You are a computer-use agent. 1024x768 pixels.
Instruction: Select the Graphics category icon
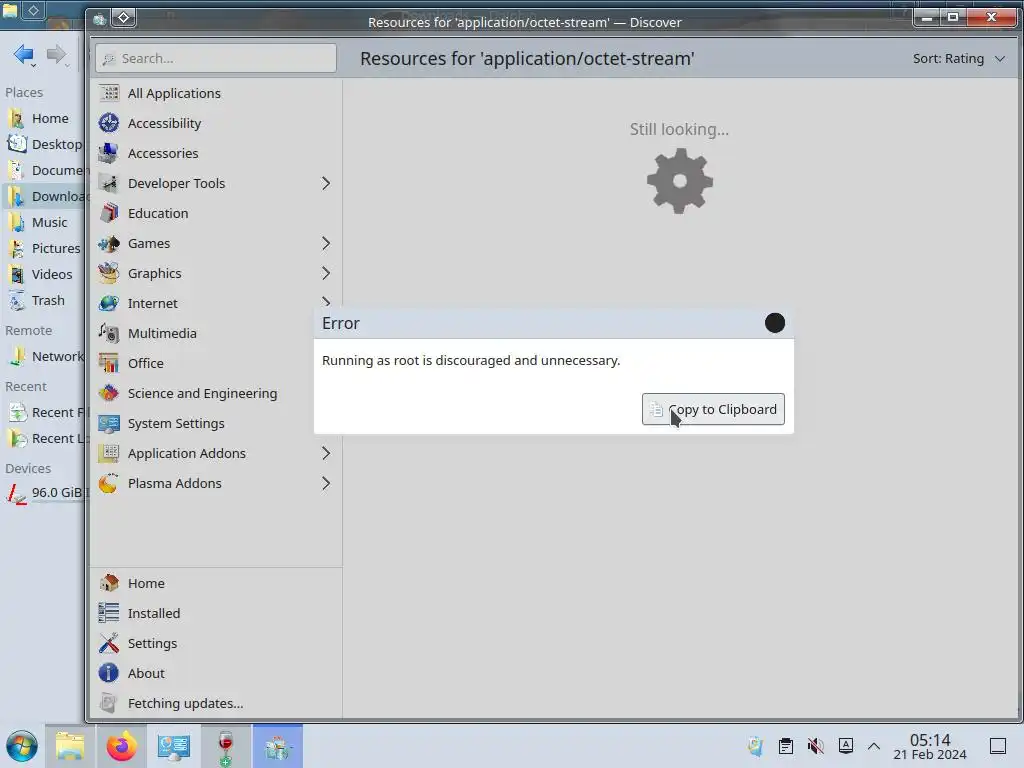(x=109, y=274)
